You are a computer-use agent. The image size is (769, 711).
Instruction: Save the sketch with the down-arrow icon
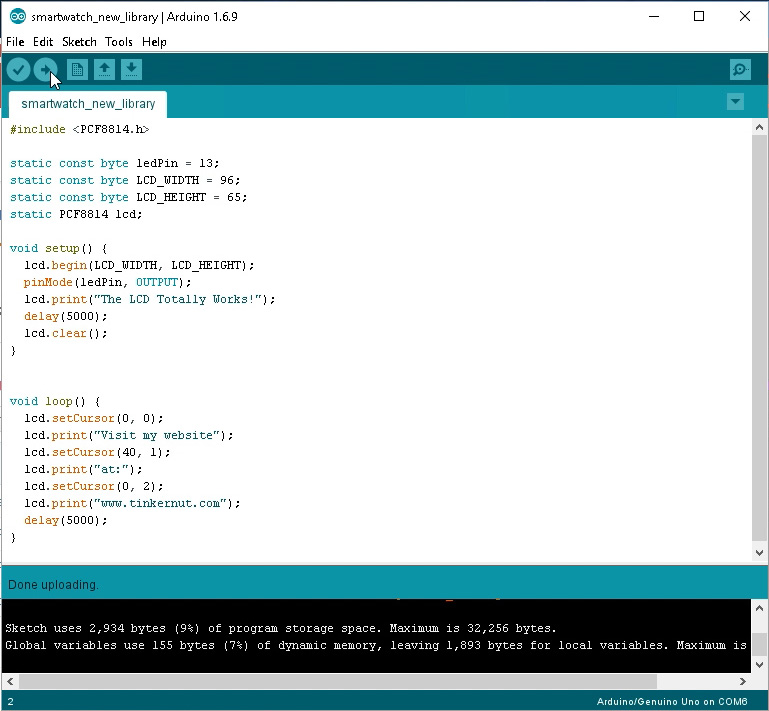(131, 70)
